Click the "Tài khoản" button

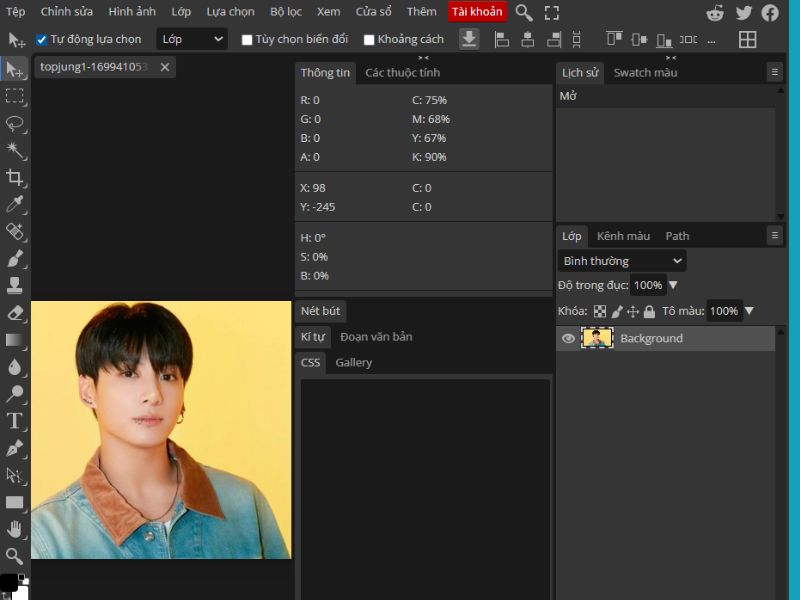[x=477, y=12]
